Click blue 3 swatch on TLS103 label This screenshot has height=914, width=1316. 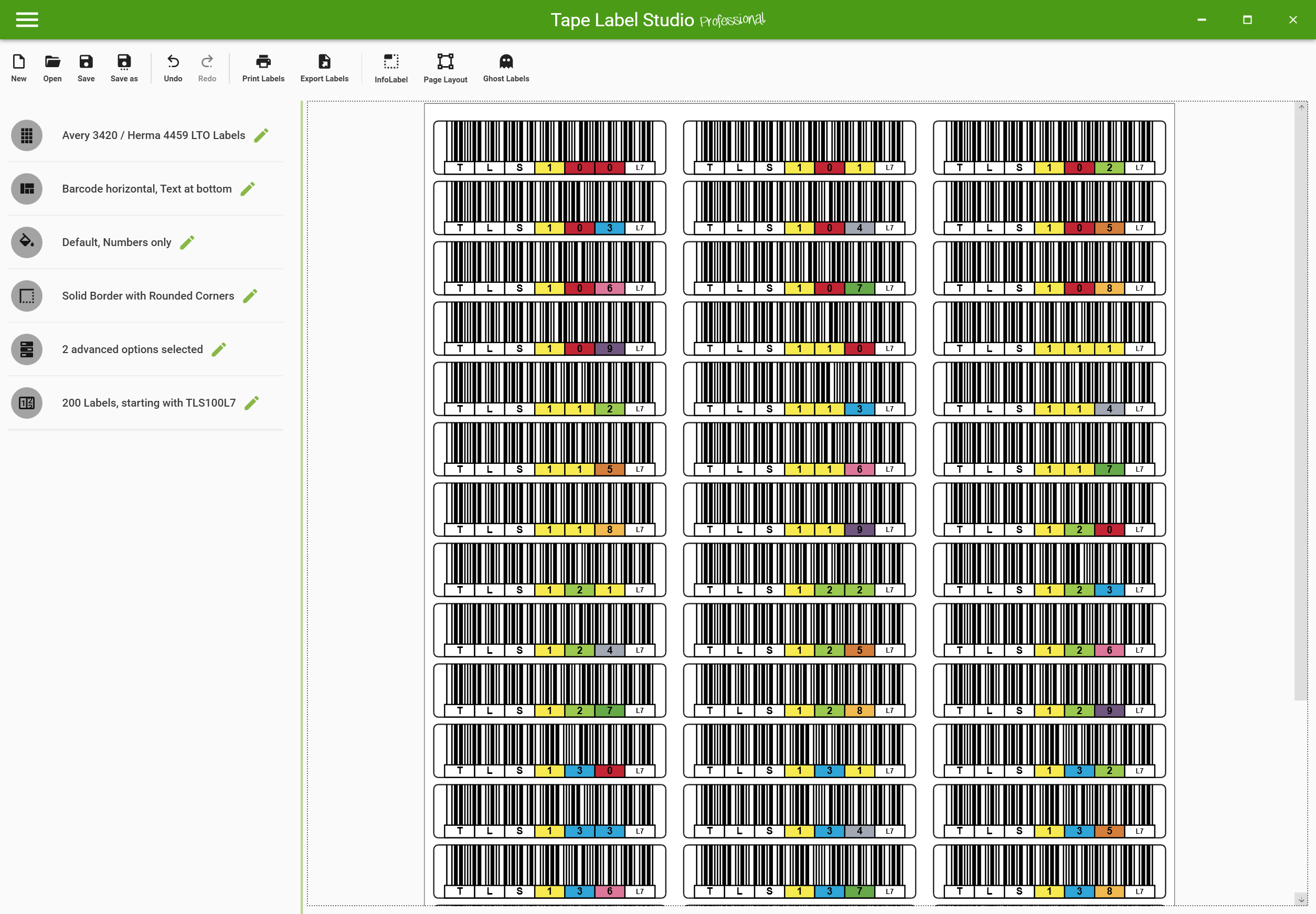tap(609, 228)
